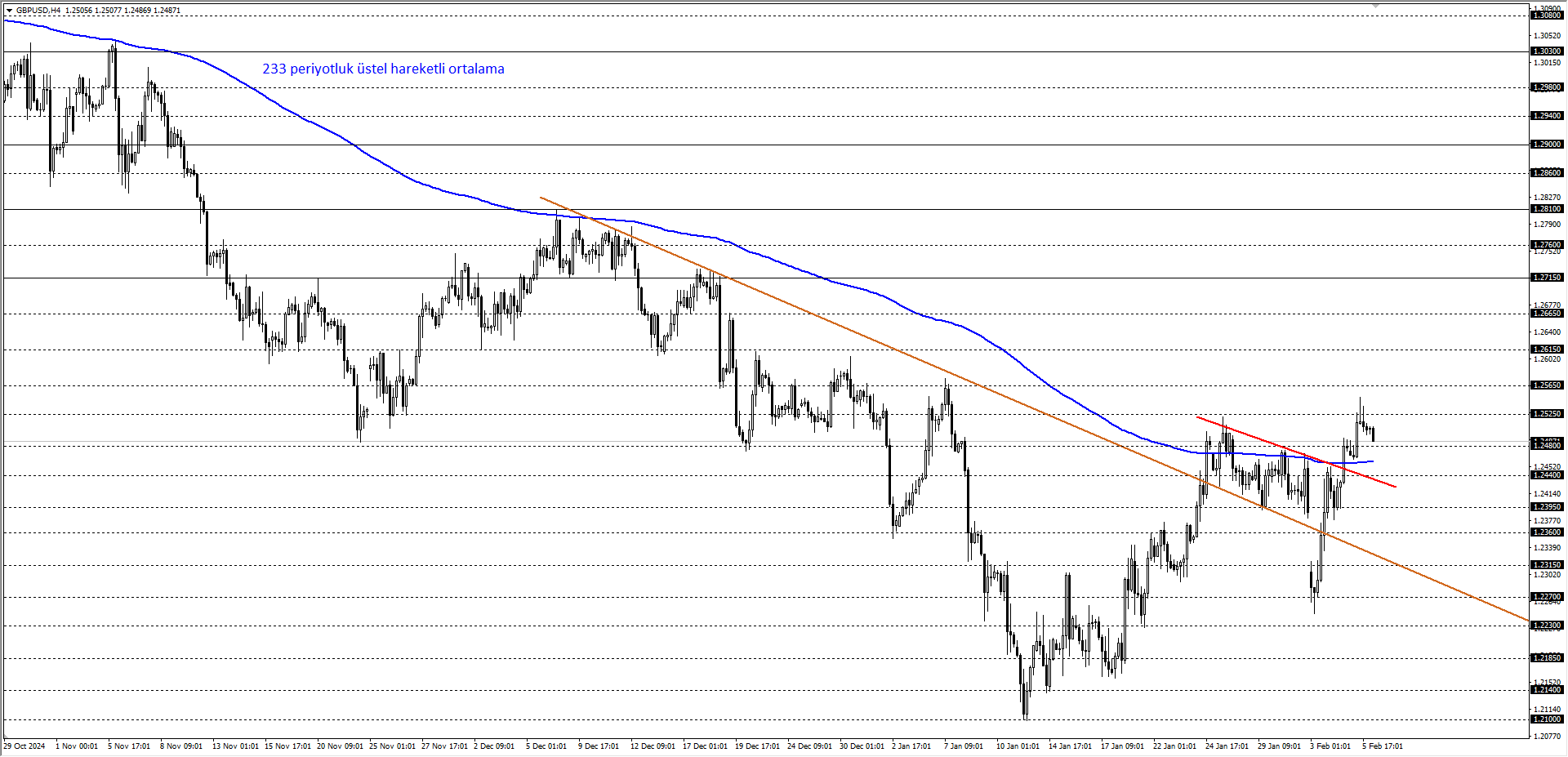Click the '7 Jan 09:01' time axis label

pyautogui.click(x=964, y=746)
